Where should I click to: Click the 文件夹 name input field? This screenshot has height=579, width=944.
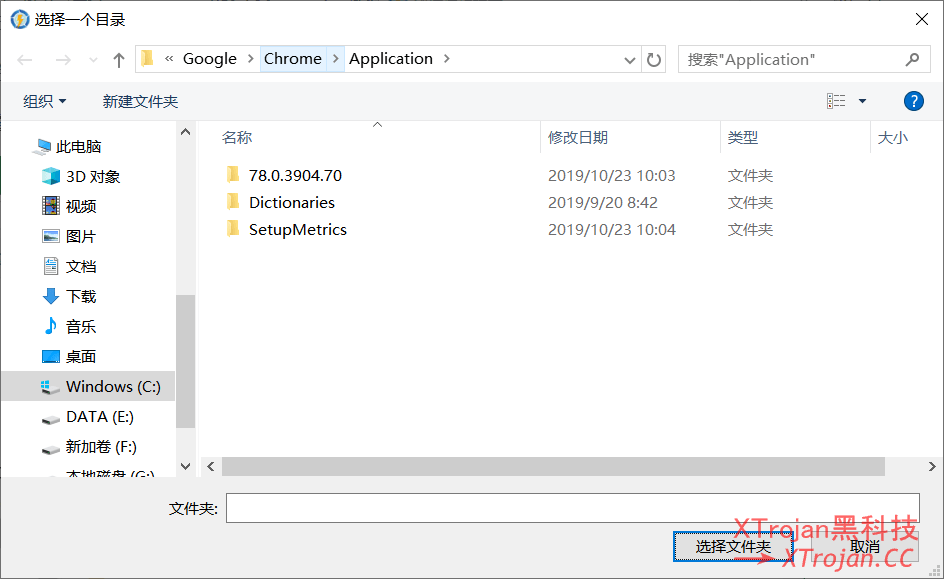[573, 508]
